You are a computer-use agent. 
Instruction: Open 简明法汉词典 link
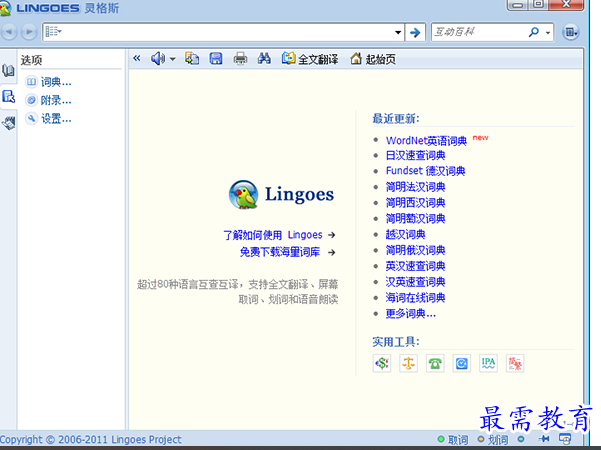[415, 187]
